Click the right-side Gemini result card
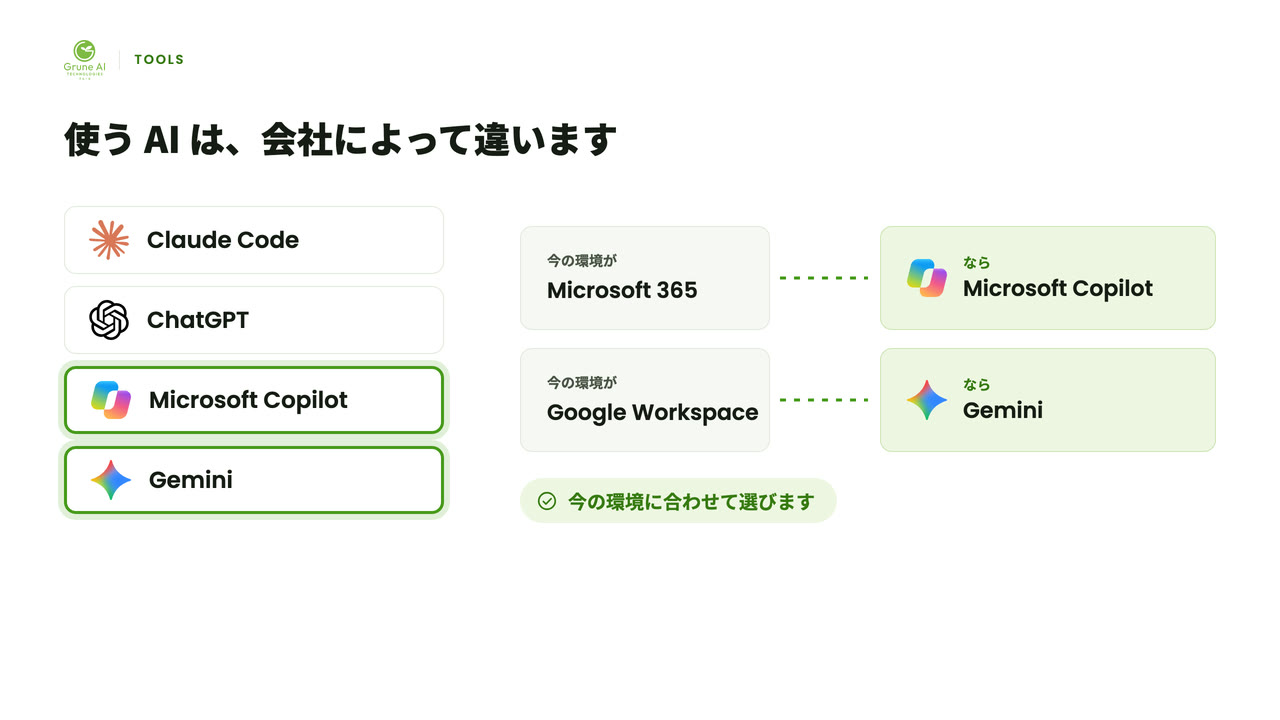 [1048, 400]
